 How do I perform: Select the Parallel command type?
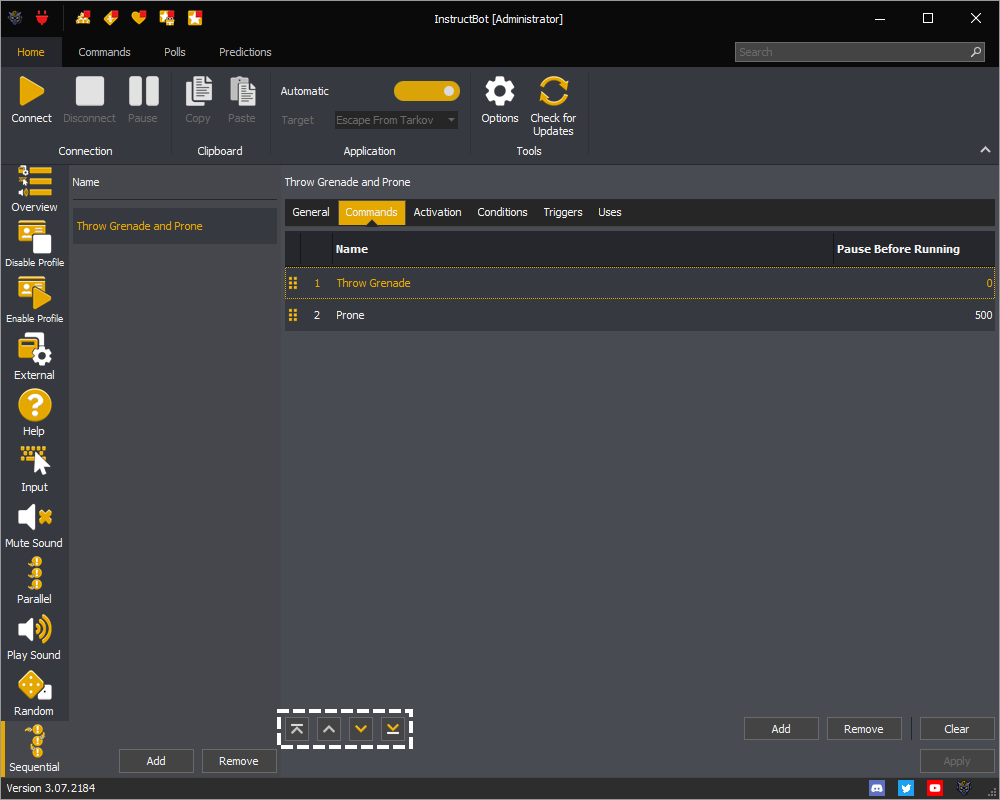point(34,581)
